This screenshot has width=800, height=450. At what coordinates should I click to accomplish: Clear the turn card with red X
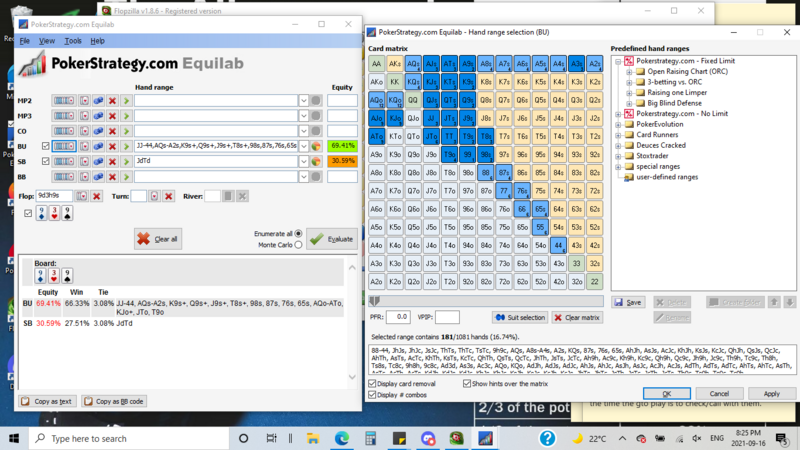168,196
